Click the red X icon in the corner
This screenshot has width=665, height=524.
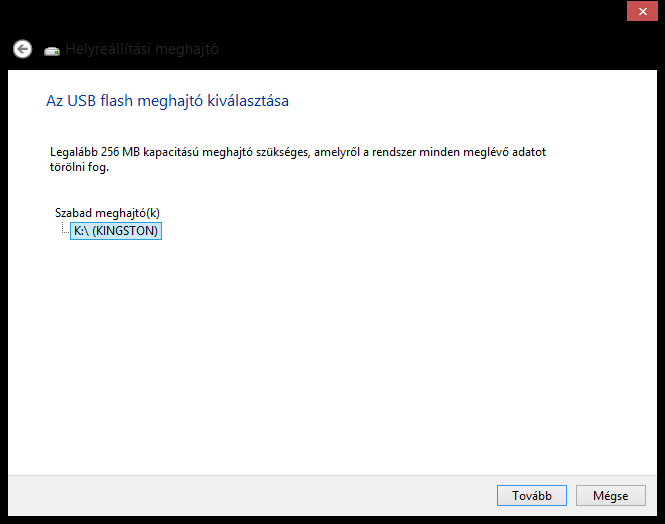(x=643, y=11)
